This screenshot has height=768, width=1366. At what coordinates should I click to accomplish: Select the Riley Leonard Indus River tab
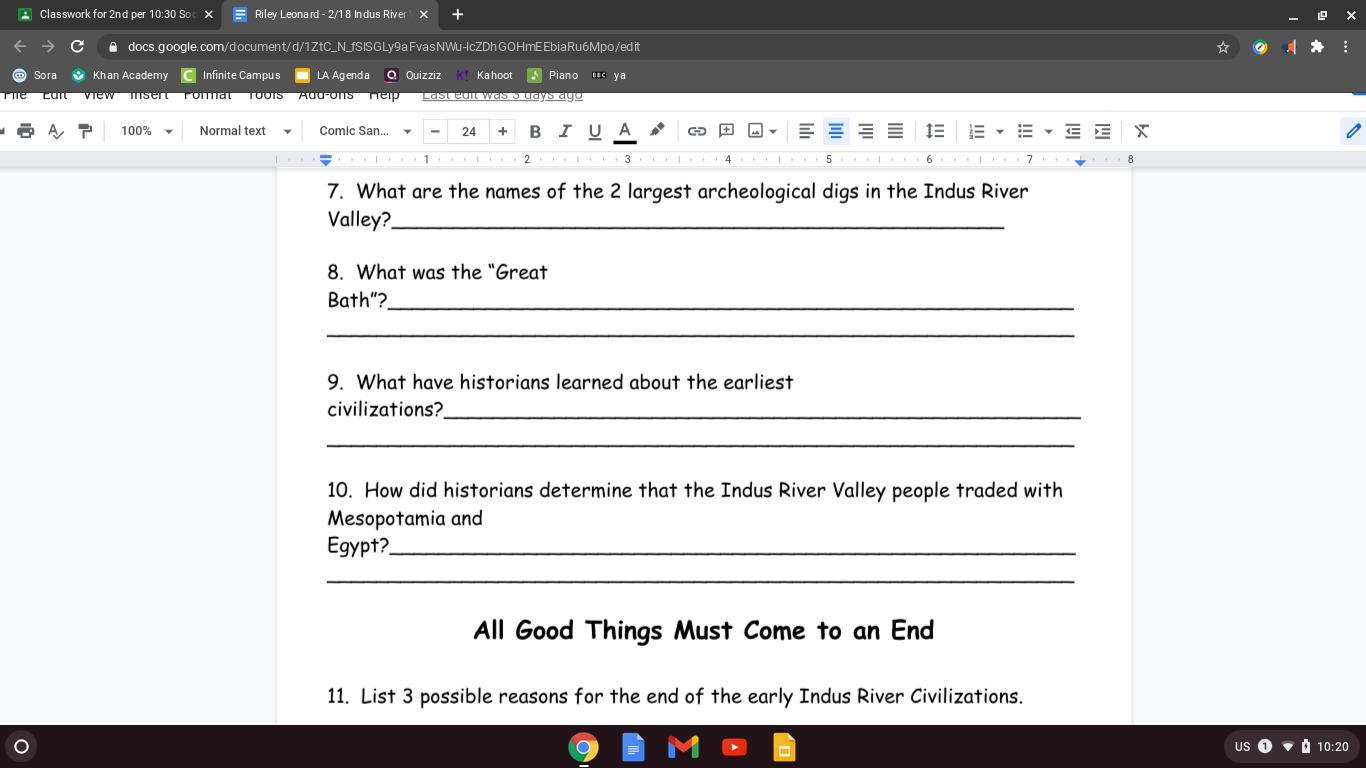point(332,15)
